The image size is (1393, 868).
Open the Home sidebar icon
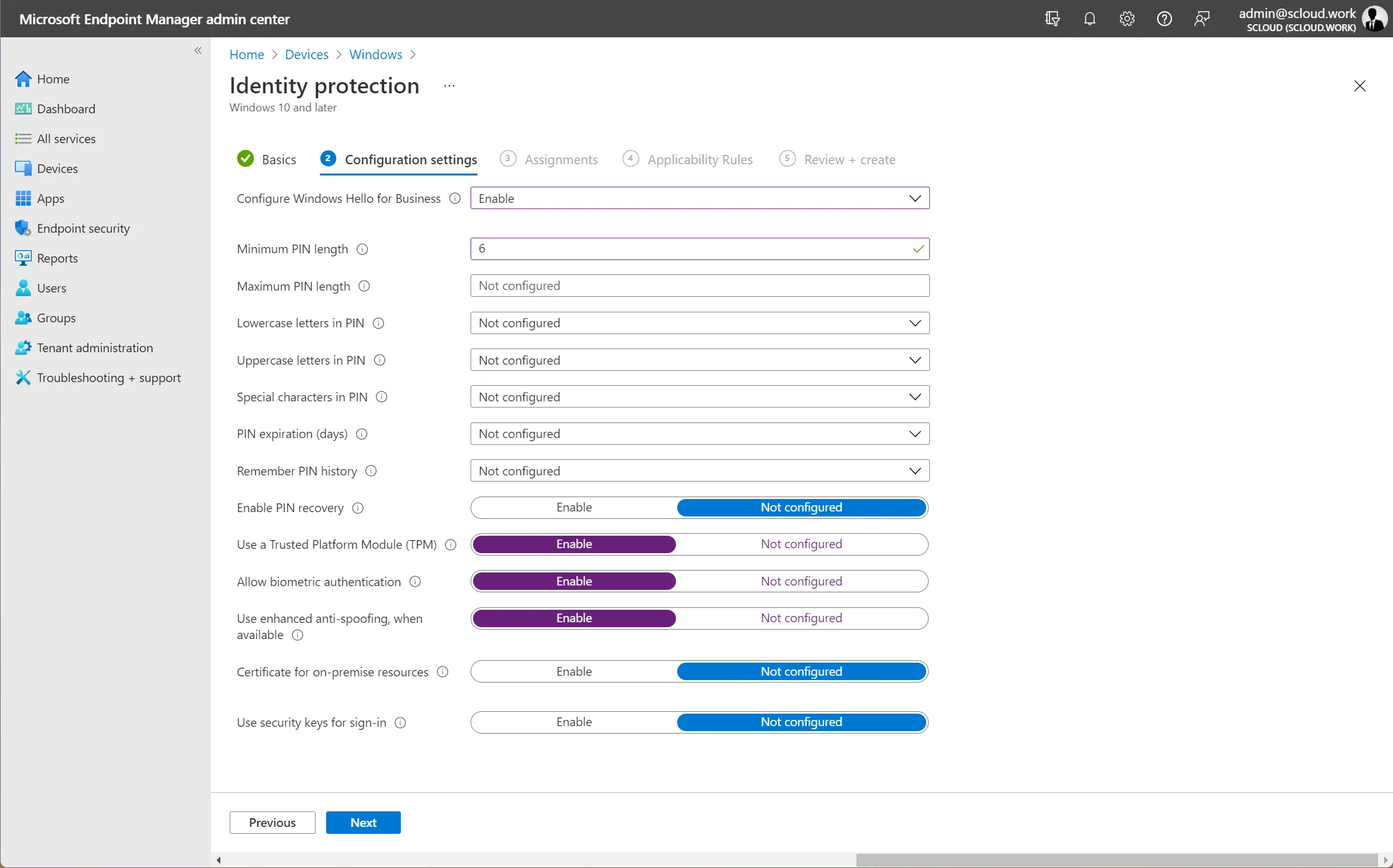(x=23, y=79)
